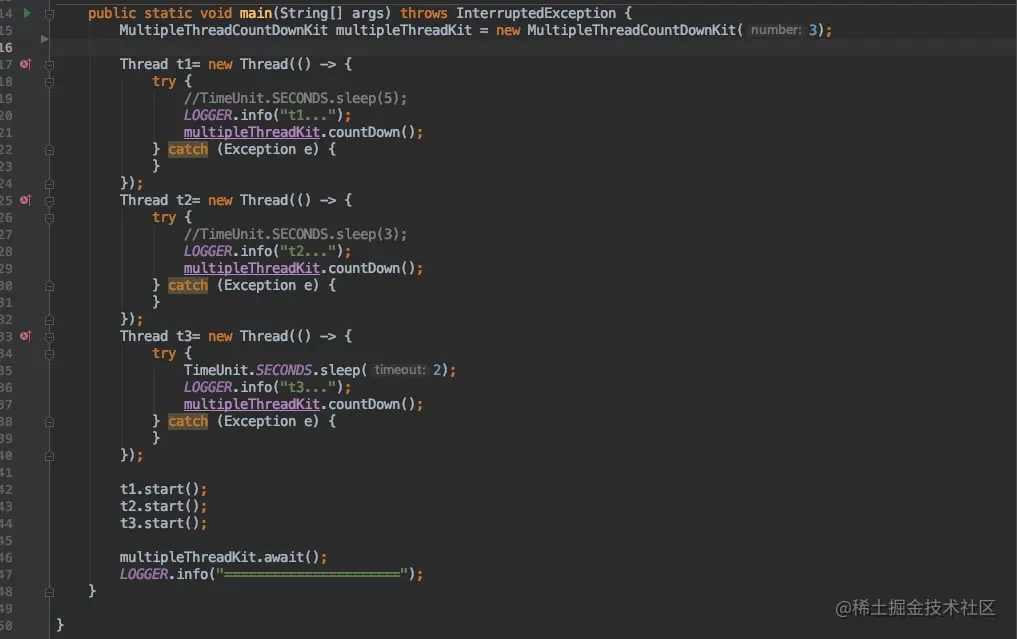The image size is (1017, 639).
Task: Click the lambda gutter icon at line 33
Action: [x=25, y=336]
